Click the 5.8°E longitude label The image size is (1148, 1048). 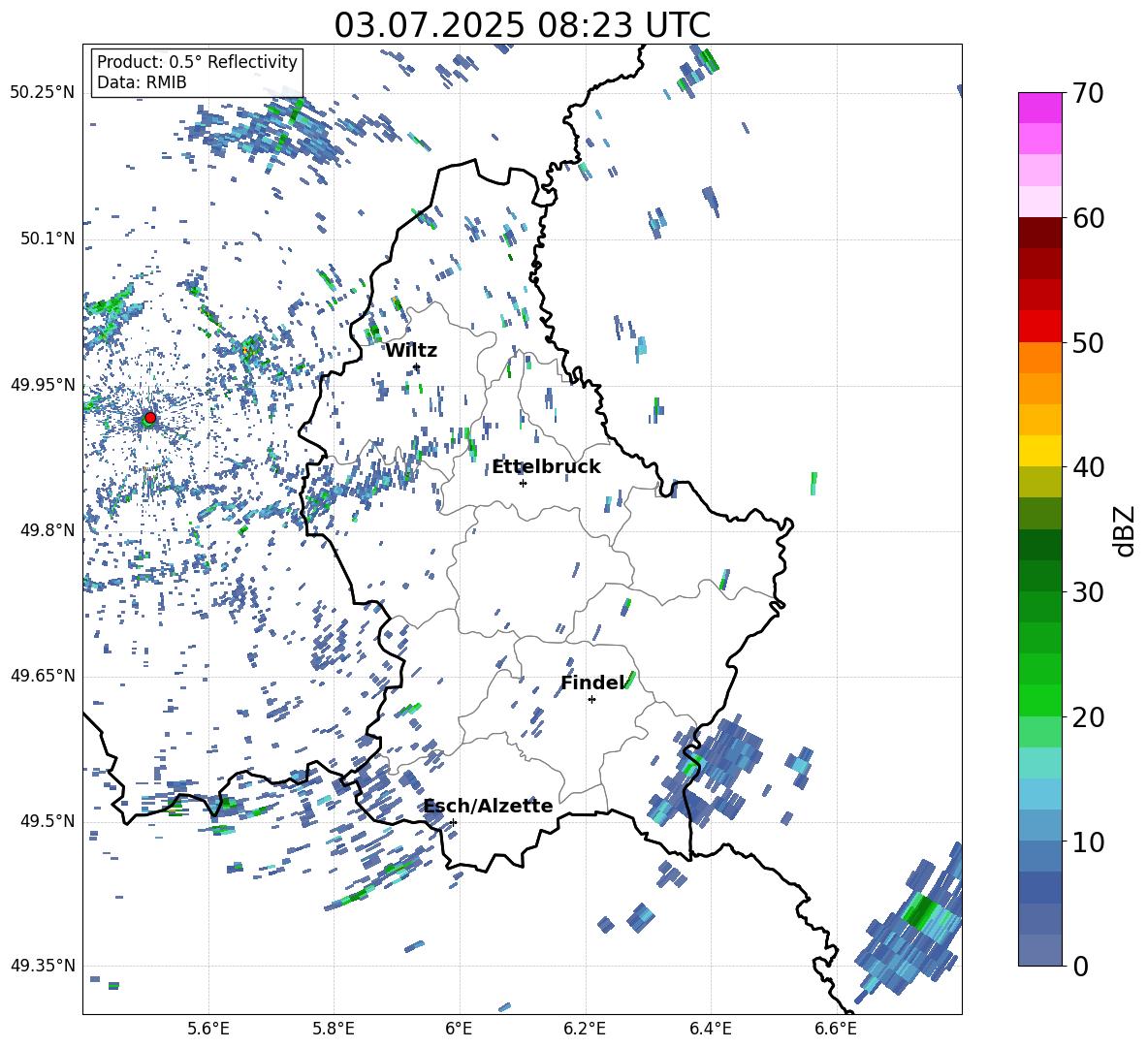[334, 1029]
